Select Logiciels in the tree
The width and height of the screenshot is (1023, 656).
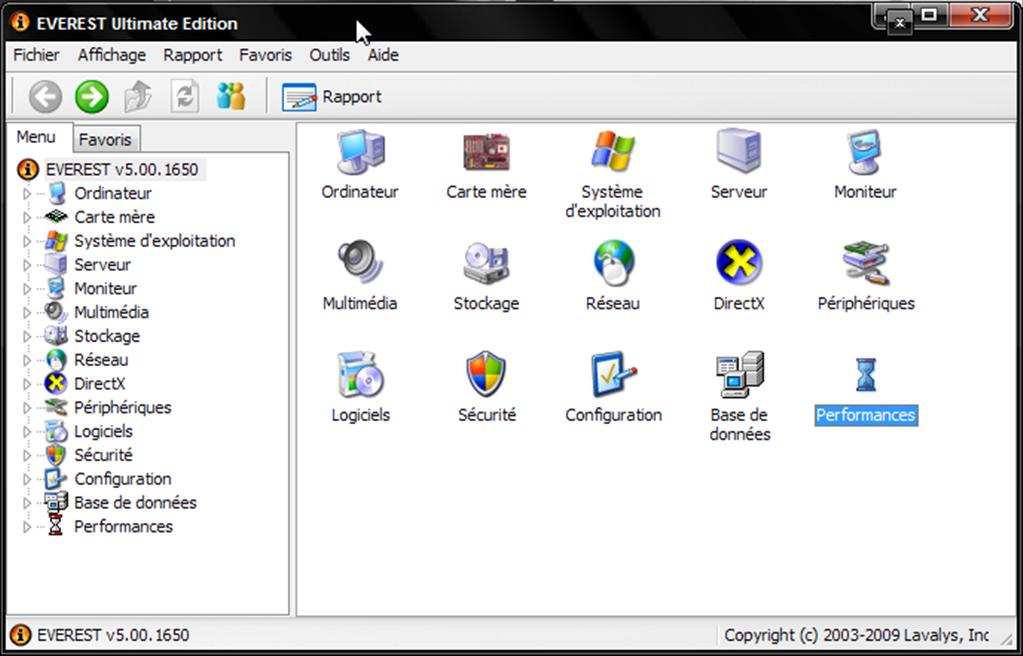103,431
